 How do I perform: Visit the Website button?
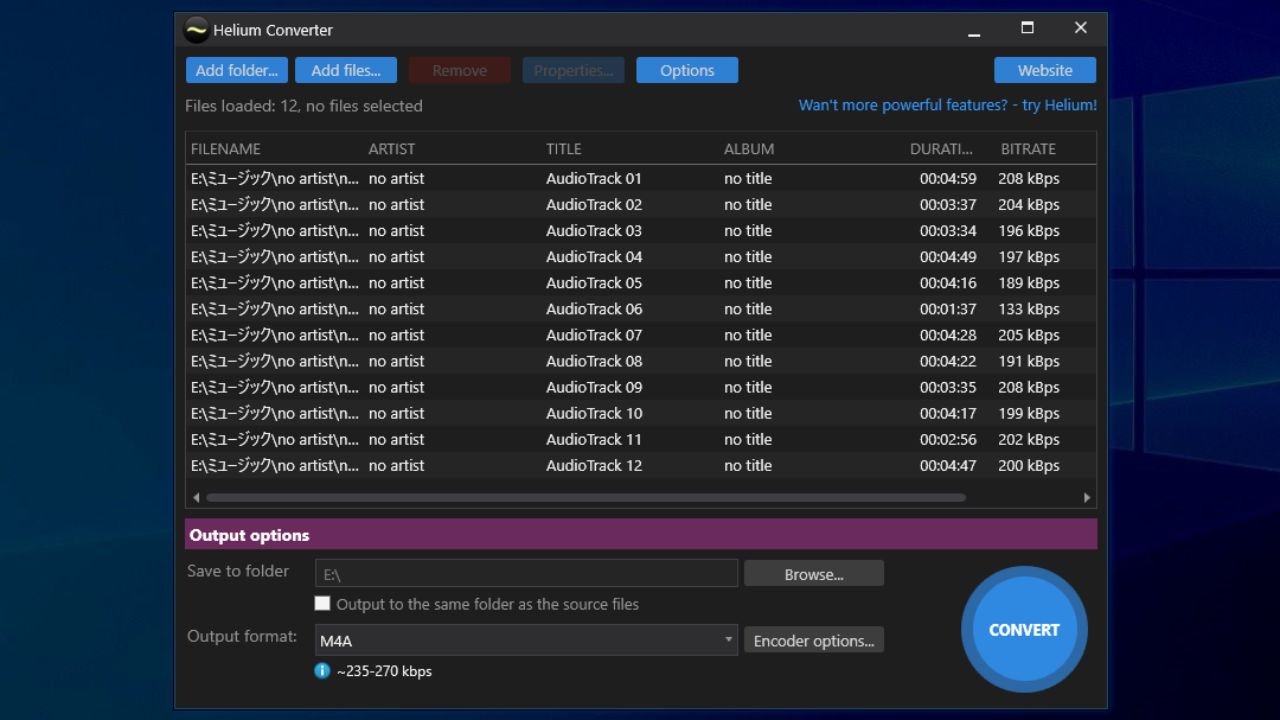coord(1045,70)
